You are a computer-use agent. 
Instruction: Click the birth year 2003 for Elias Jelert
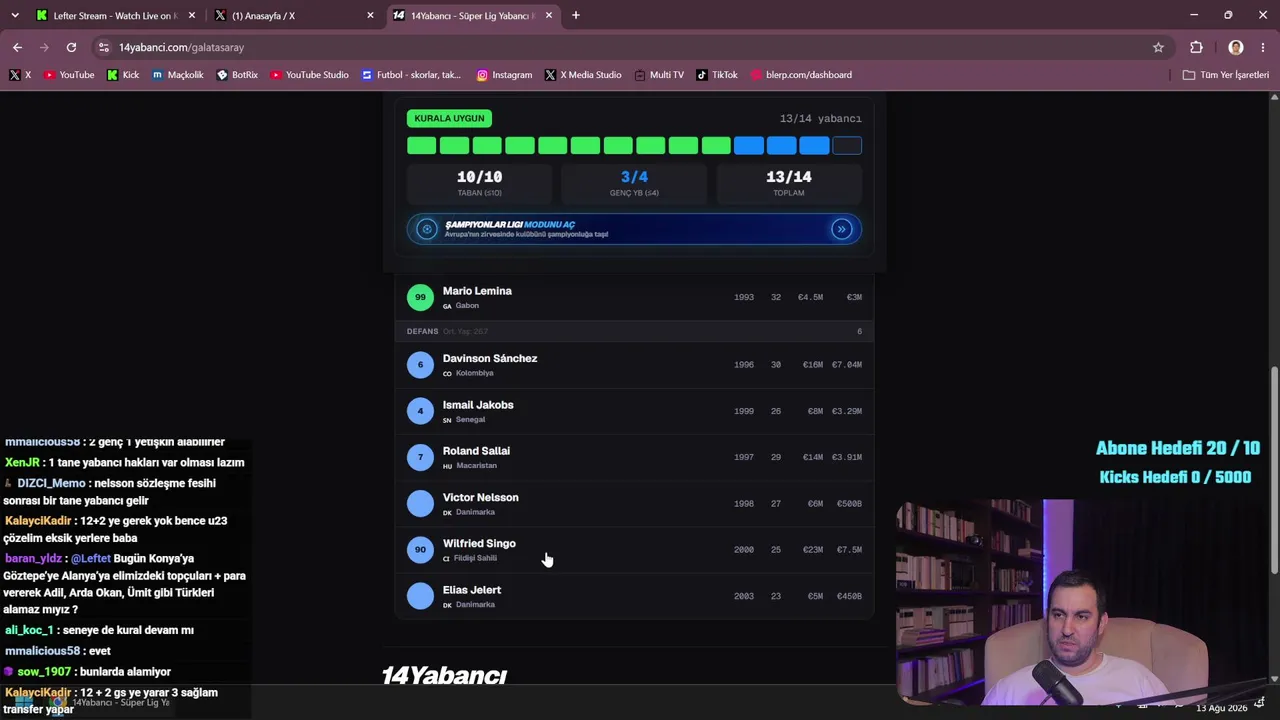click(x=744, y=596)
